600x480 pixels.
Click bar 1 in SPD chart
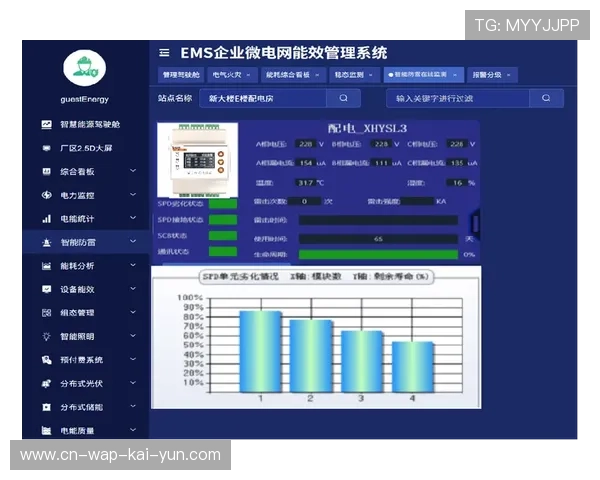(261, 352)
